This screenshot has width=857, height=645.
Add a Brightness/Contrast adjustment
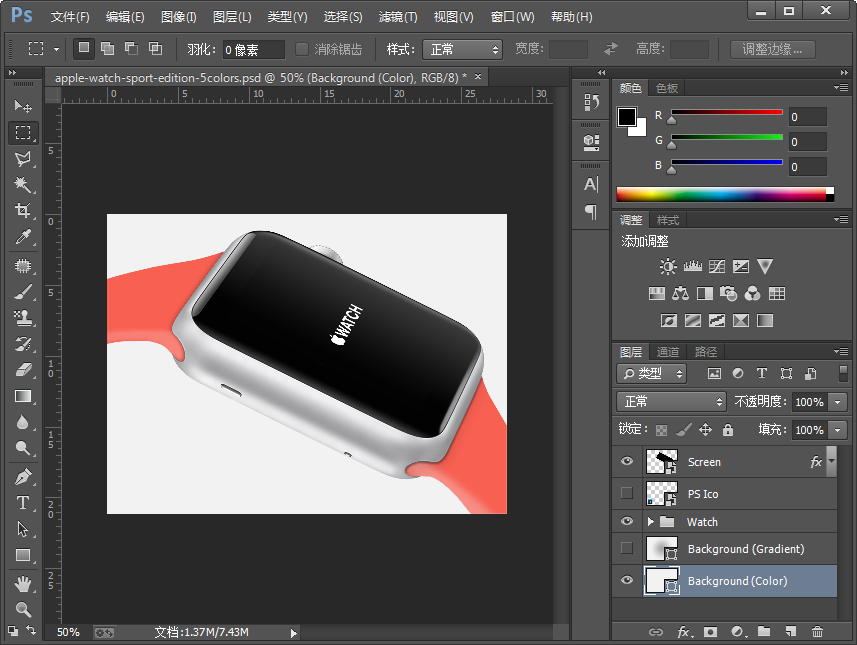[667, 266]
